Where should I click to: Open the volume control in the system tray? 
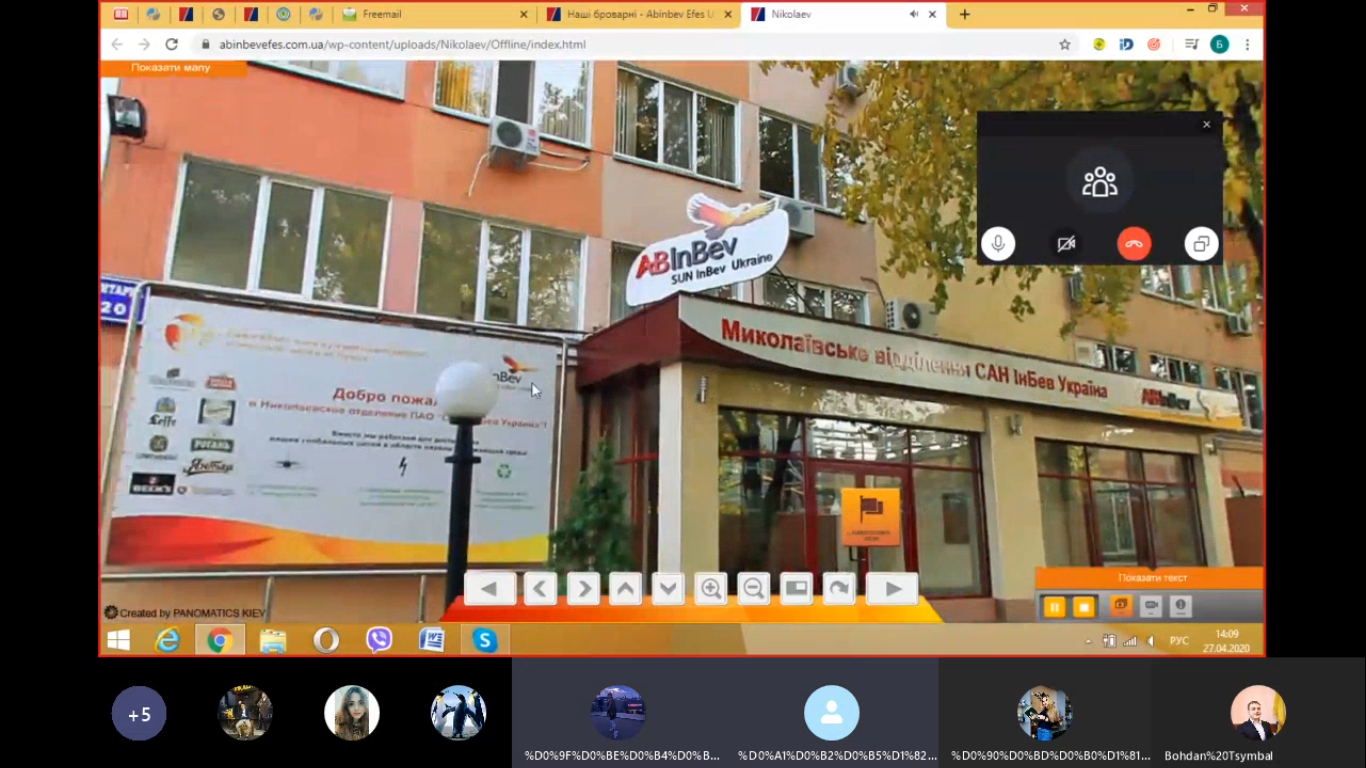(x=1150, y=641)
